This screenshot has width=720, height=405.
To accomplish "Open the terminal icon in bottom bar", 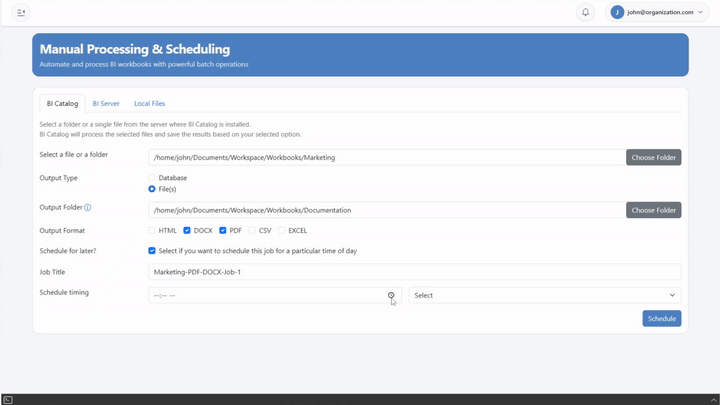I will point(7,400).
